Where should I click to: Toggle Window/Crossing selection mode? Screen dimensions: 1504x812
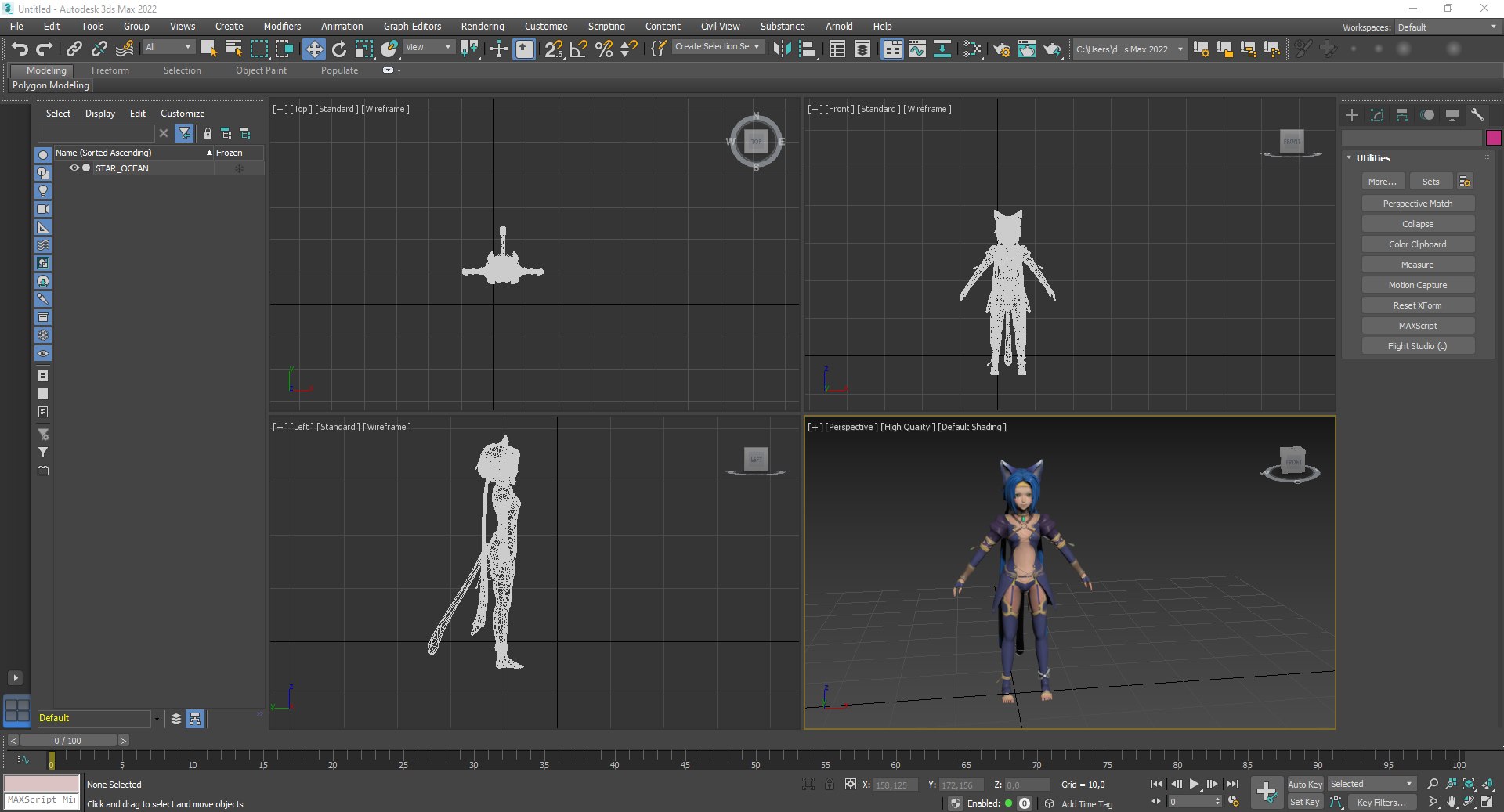284,49
